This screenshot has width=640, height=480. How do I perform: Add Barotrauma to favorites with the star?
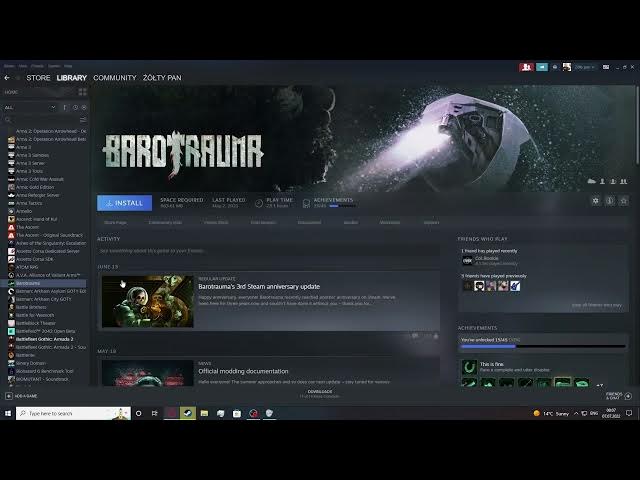click(x=624, y=201)
